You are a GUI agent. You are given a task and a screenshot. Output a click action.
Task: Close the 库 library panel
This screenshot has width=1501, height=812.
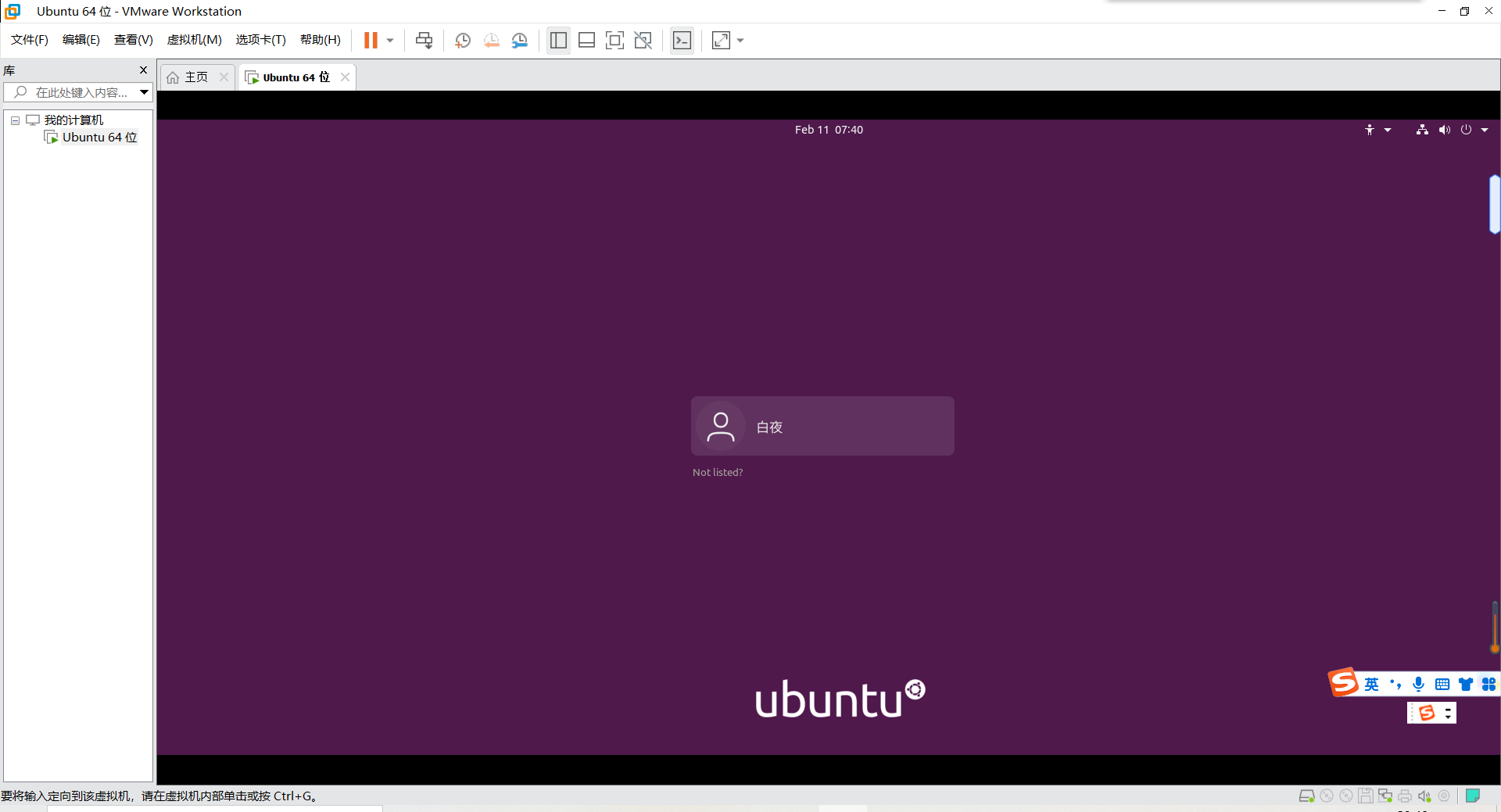143,70
